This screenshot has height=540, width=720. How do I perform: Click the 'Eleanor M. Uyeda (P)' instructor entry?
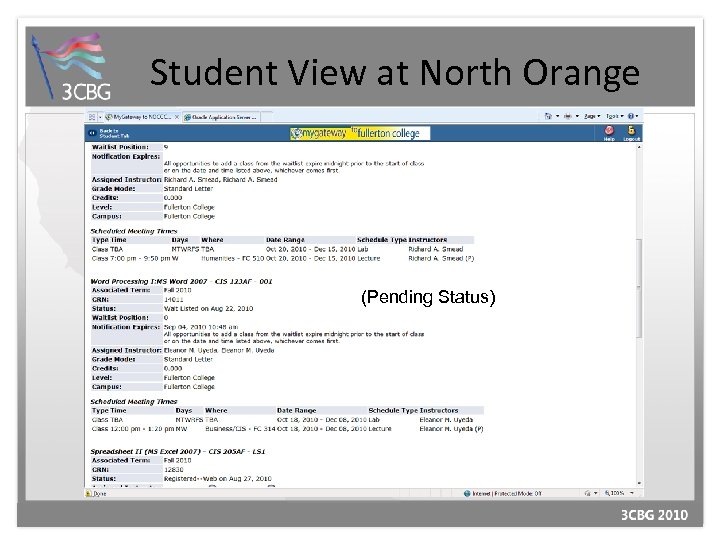tap(451, 429)
